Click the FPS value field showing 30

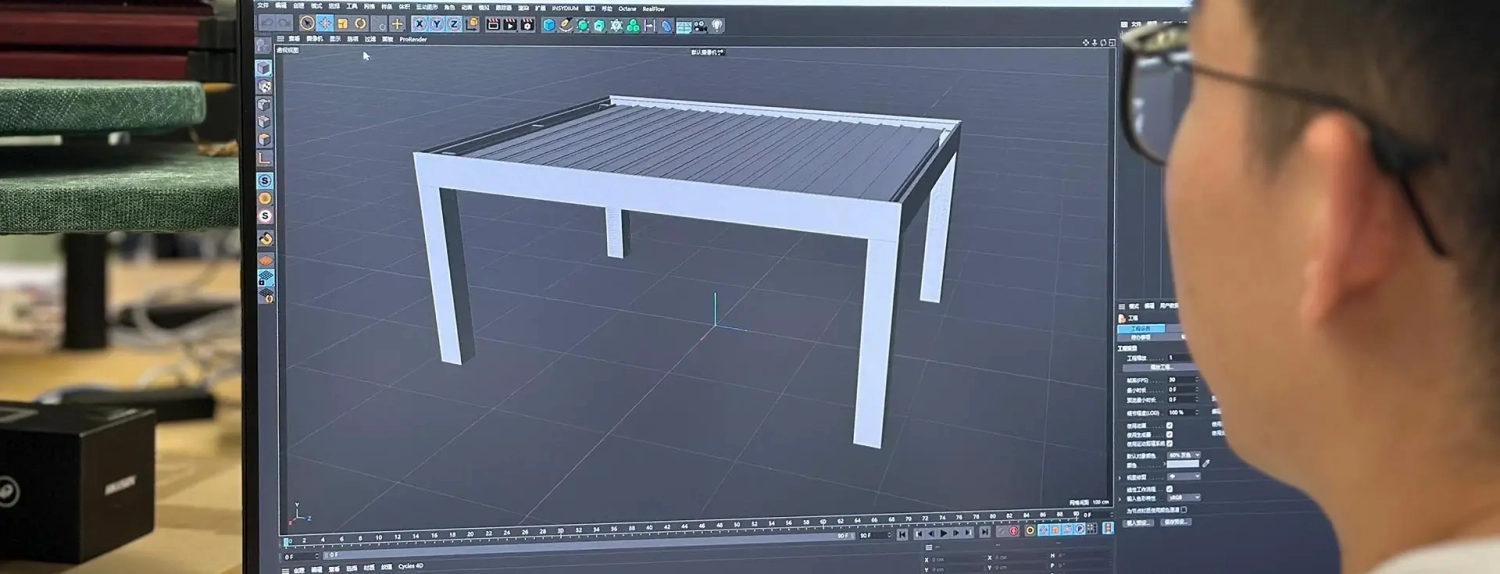pos(1181,380)
